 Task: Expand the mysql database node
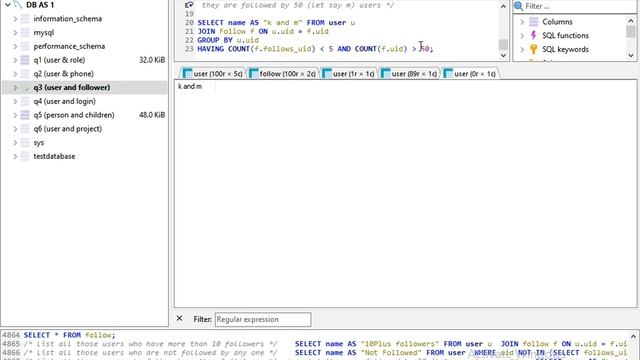click(x=15, y=33)
